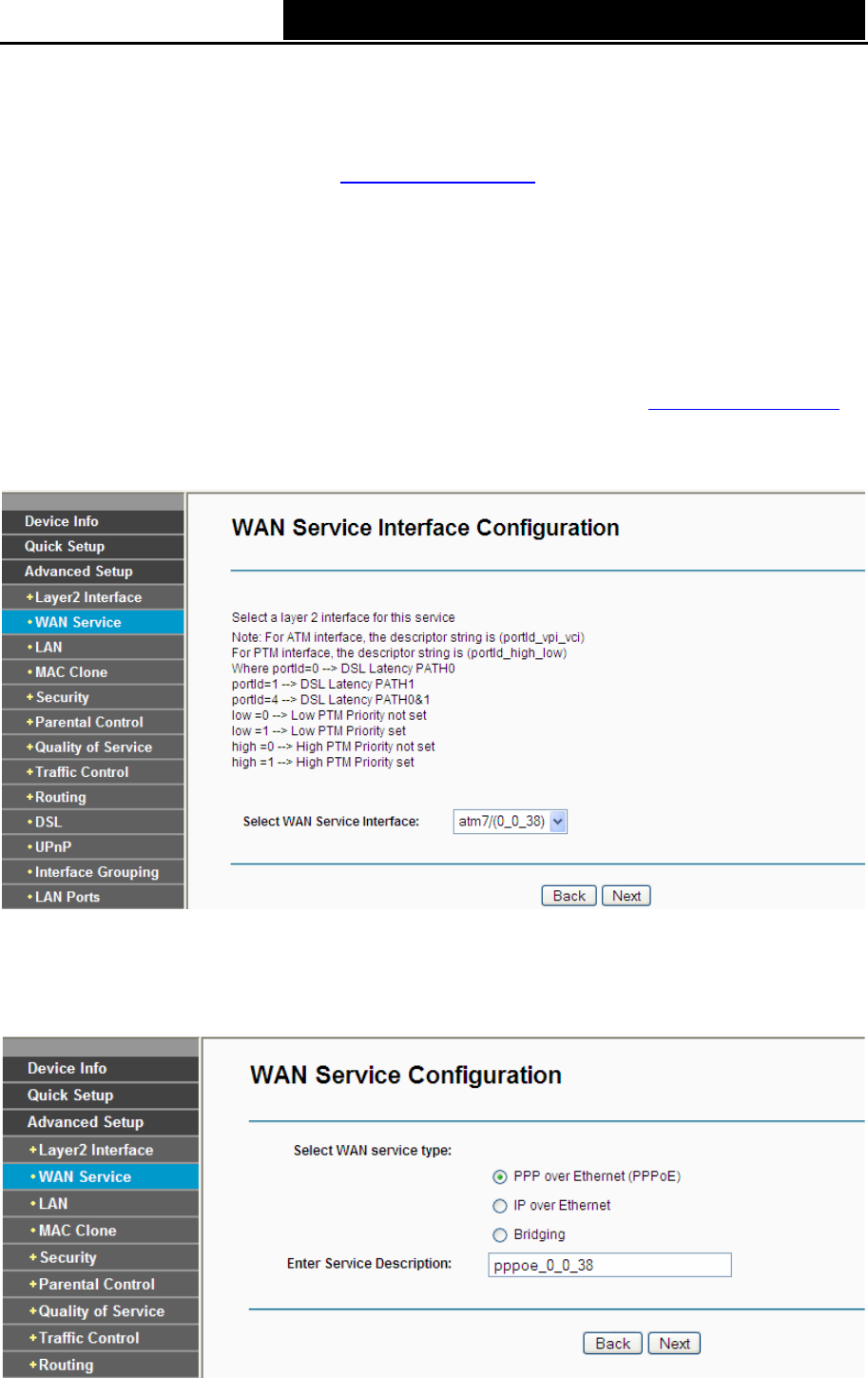Open the DSL sidebar item
This screenshot has width=868, height=1378.
tap(92, 822)
